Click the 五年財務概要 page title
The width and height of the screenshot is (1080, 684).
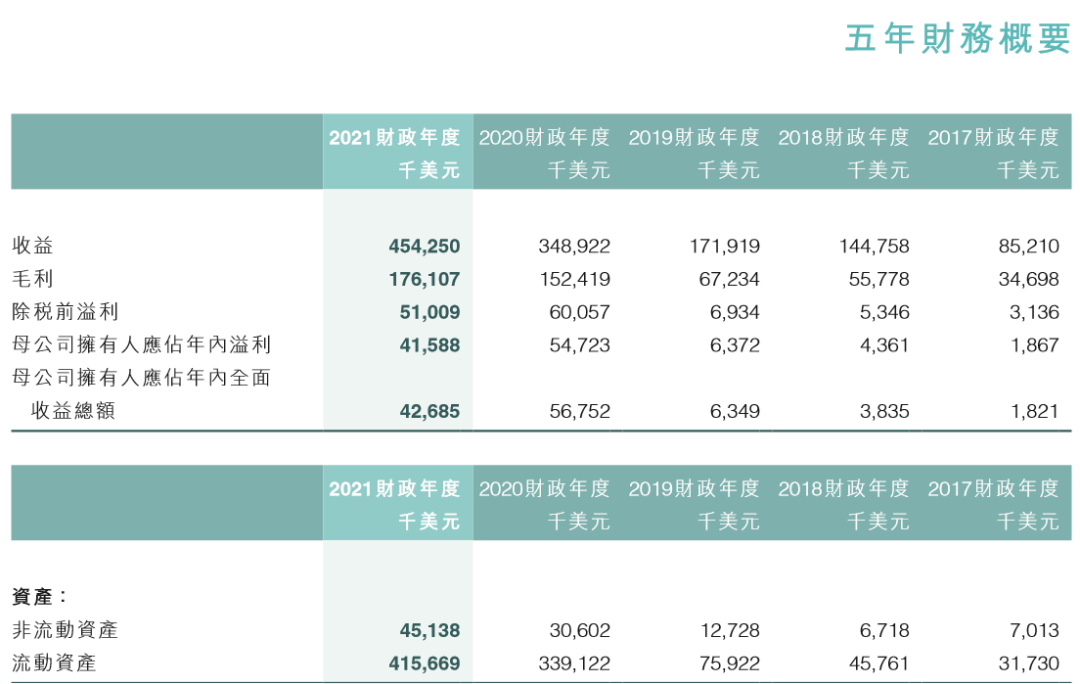957,38
